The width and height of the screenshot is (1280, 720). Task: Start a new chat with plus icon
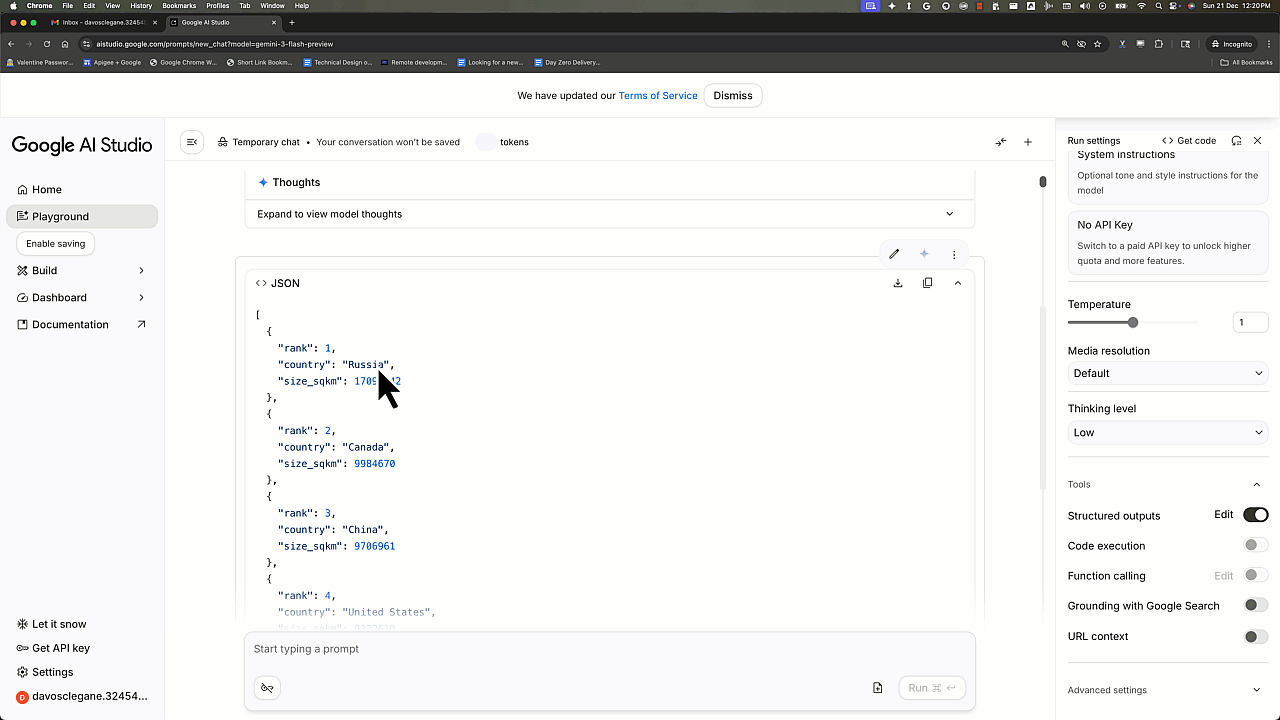[1028, 142]
